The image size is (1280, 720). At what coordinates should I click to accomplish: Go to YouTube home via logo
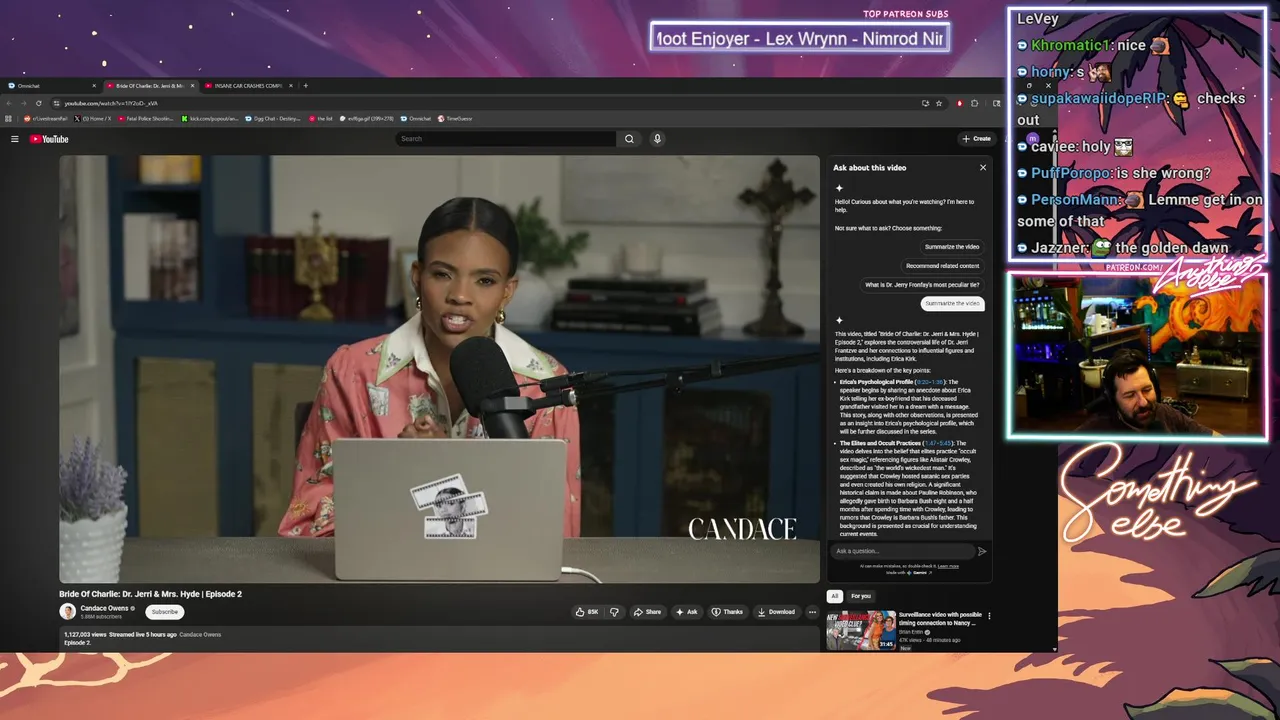coord(49,139)
